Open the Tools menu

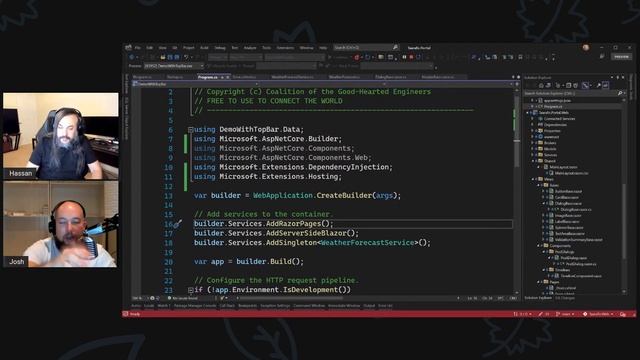266,48
